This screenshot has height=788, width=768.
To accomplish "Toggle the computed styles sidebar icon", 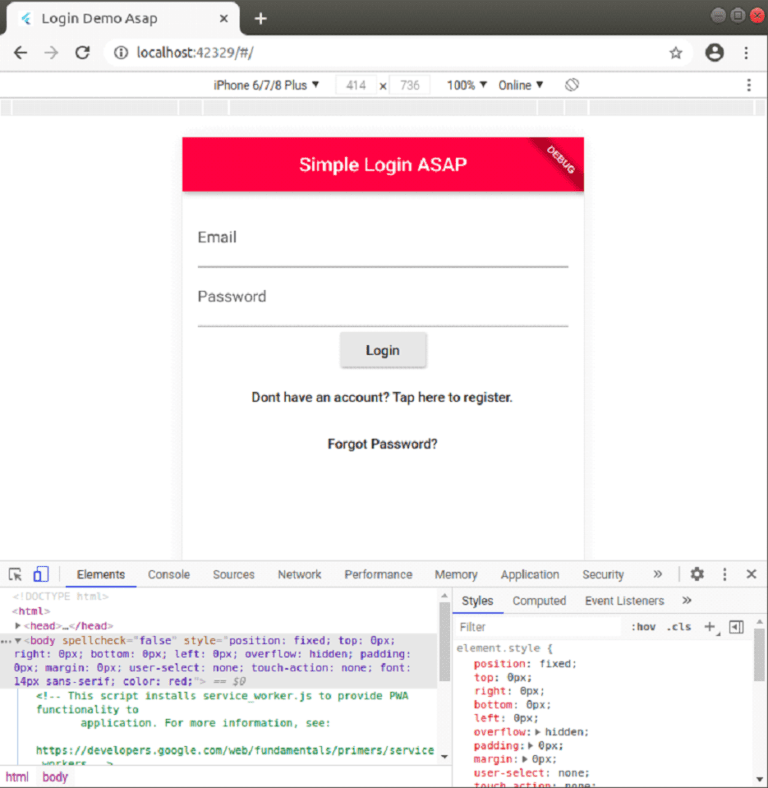I will click(x=736, y=627).
